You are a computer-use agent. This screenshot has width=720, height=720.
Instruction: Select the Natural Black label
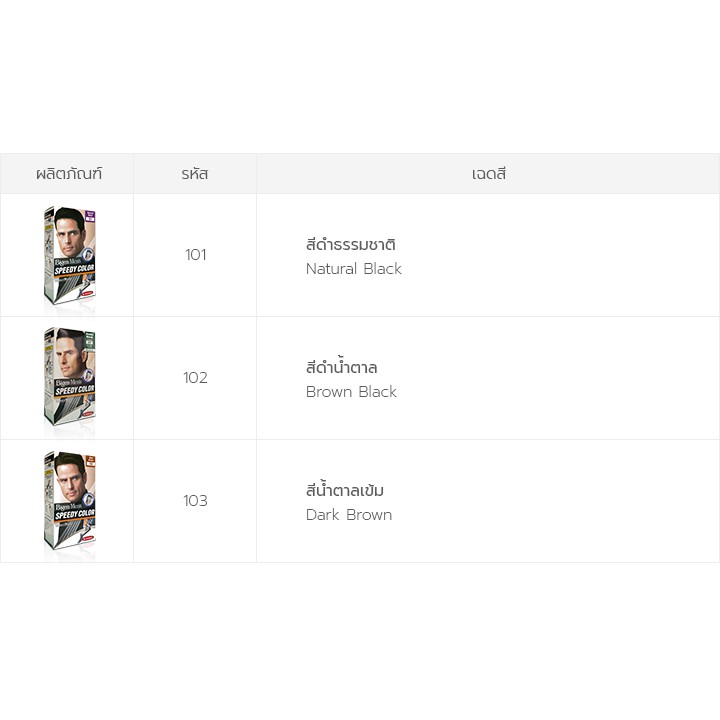click(354, 269)
